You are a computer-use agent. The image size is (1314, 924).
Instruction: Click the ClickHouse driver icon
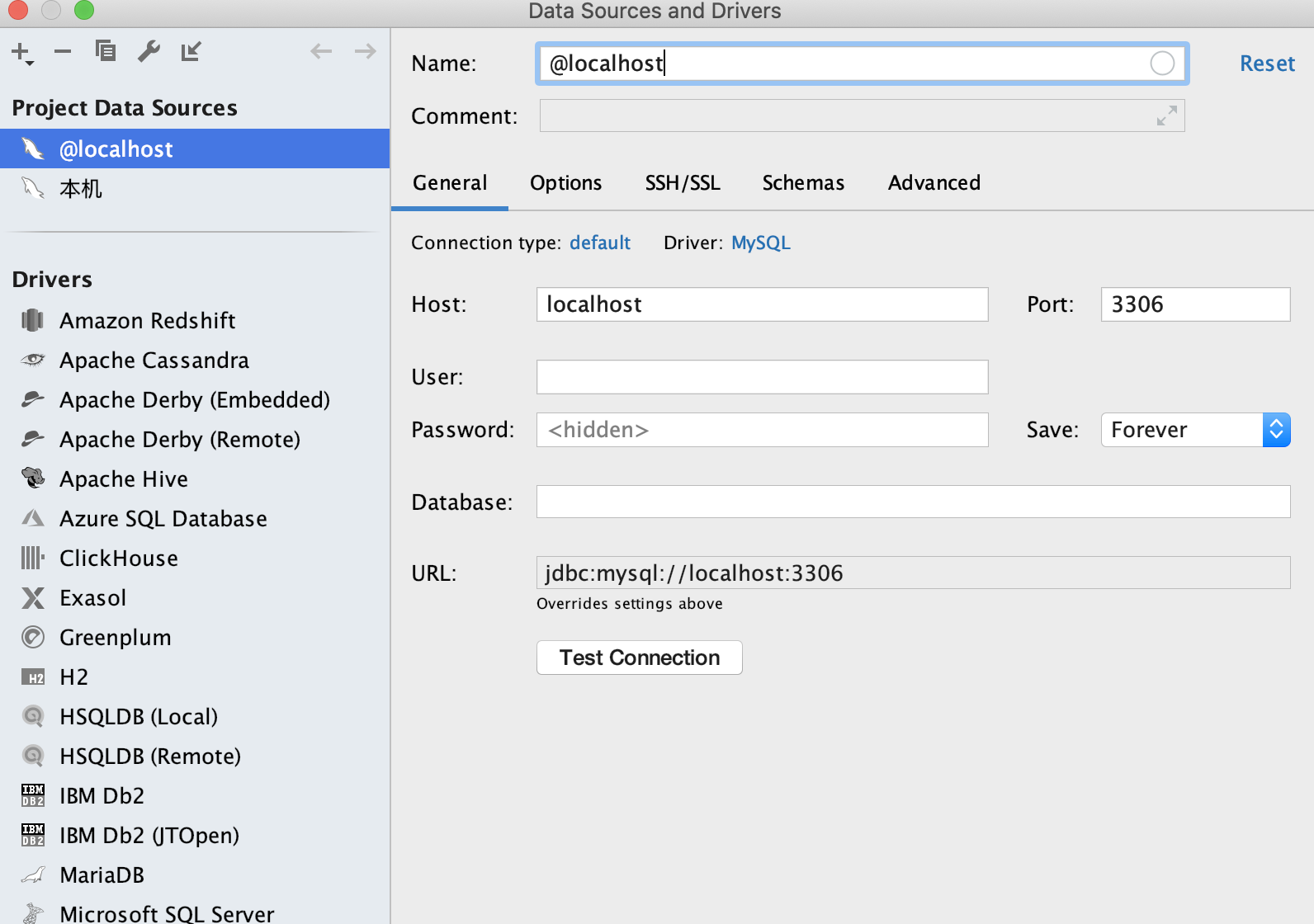33,558
